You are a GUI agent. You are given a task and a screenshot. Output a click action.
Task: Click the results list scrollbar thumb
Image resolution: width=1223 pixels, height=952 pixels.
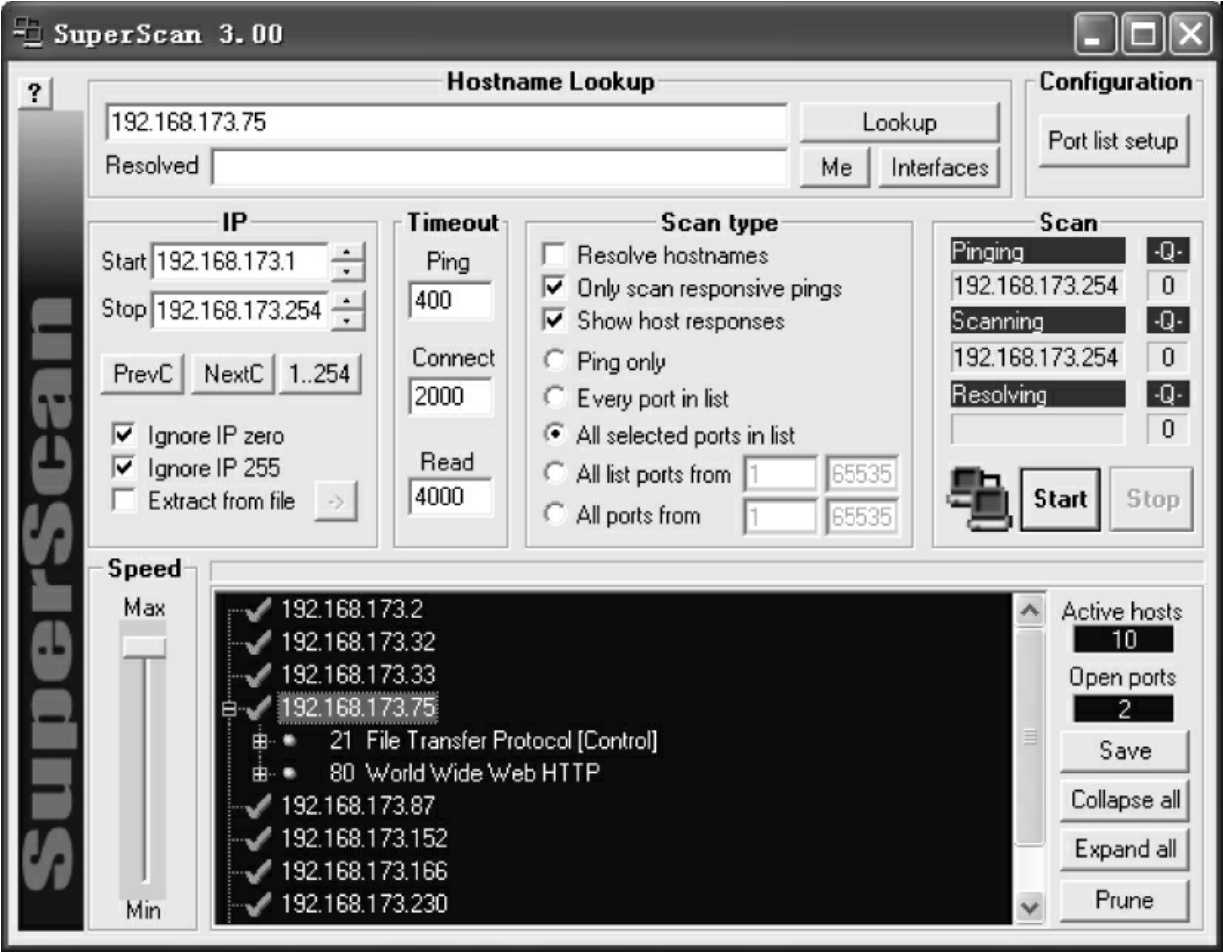pyautogui.click(x=1032, y=738)
